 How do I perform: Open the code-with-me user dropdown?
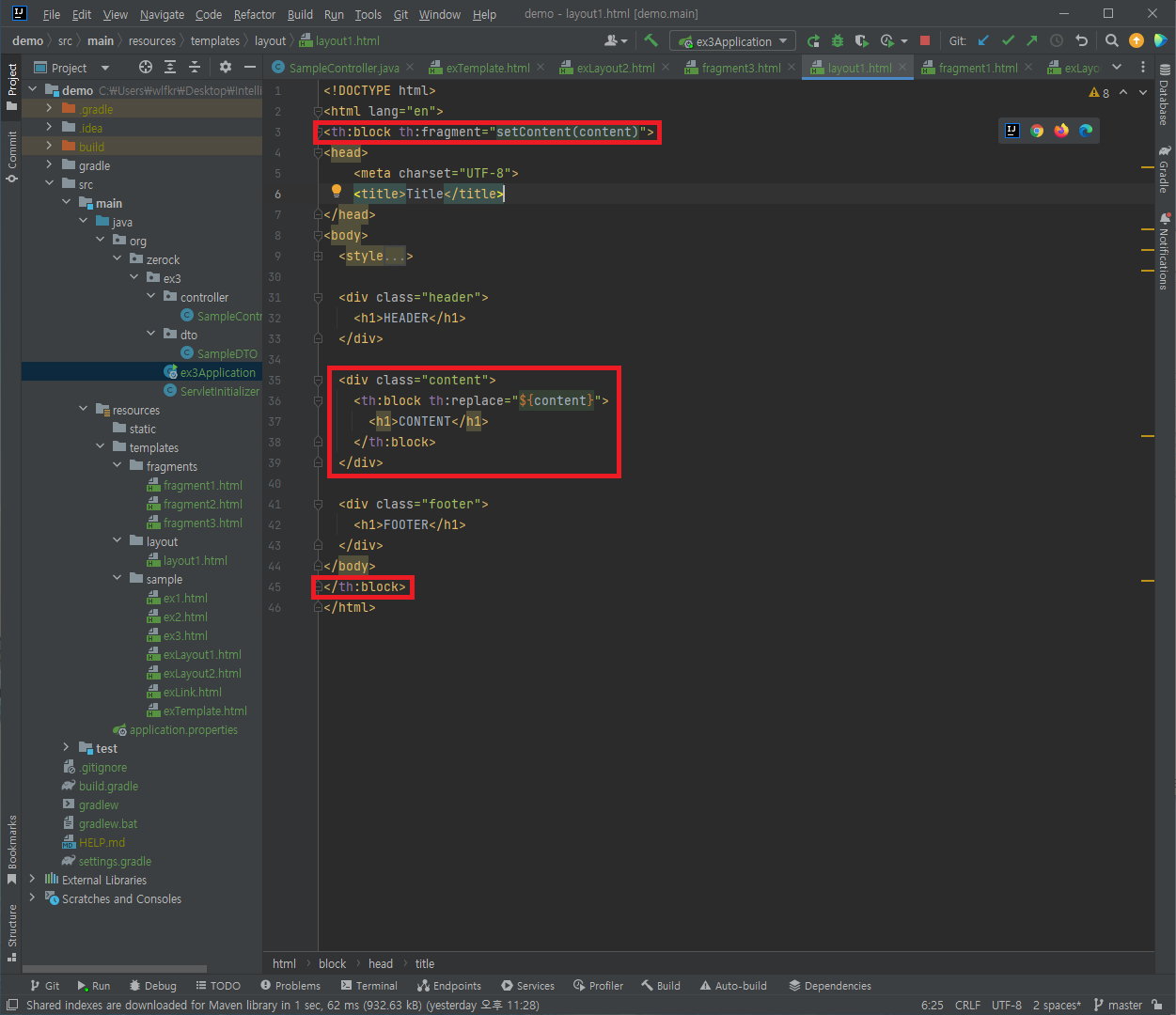[616, 40]
